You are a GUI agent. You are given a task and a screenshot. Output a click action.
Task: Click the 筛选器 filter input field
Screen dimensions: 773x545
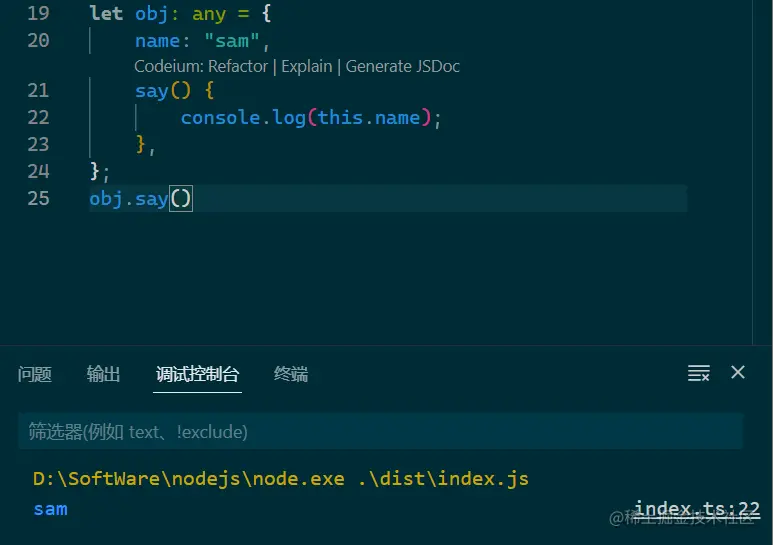[x=381, y=432]
